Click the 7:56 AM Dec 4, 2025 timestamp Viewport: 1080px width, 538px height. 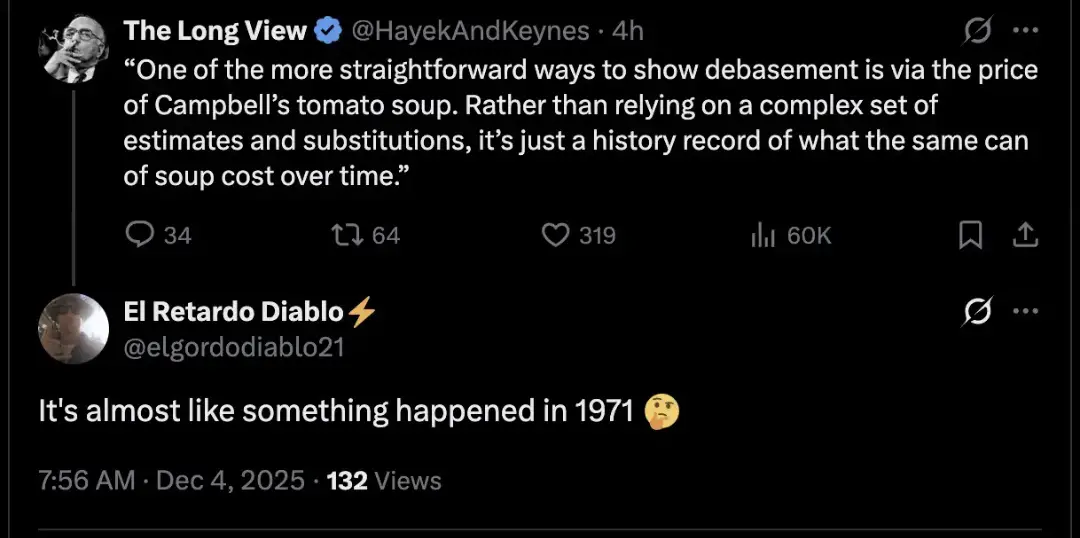[170, 480]
